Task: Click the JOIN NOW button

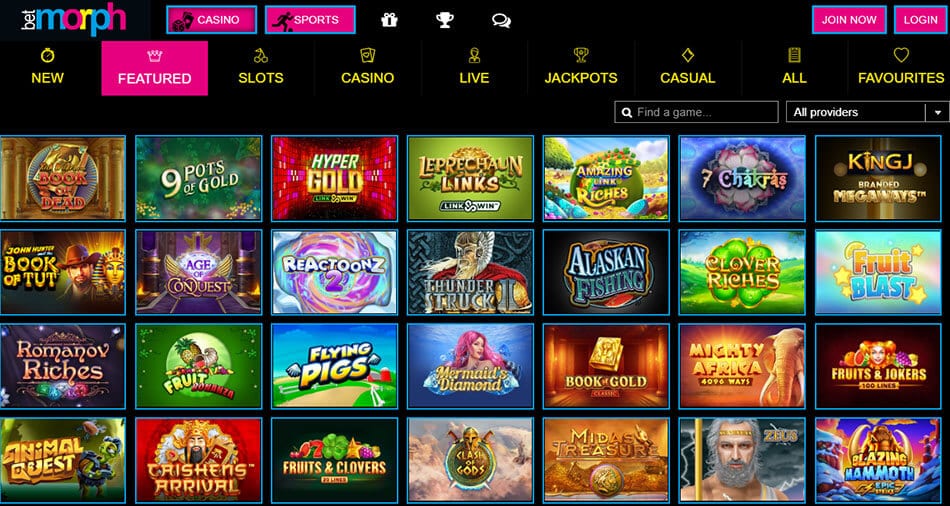Action: (849, 19)
